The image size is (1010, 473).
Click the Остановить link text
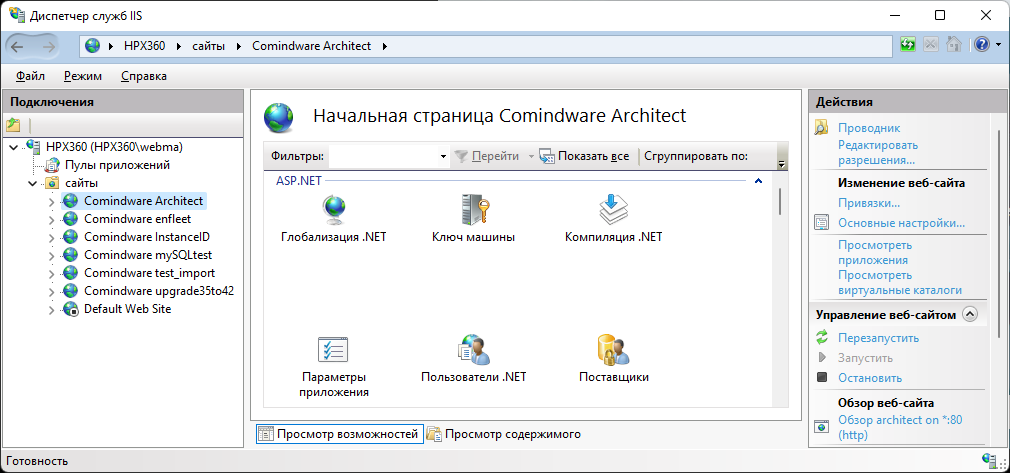[x=870, y=378]
